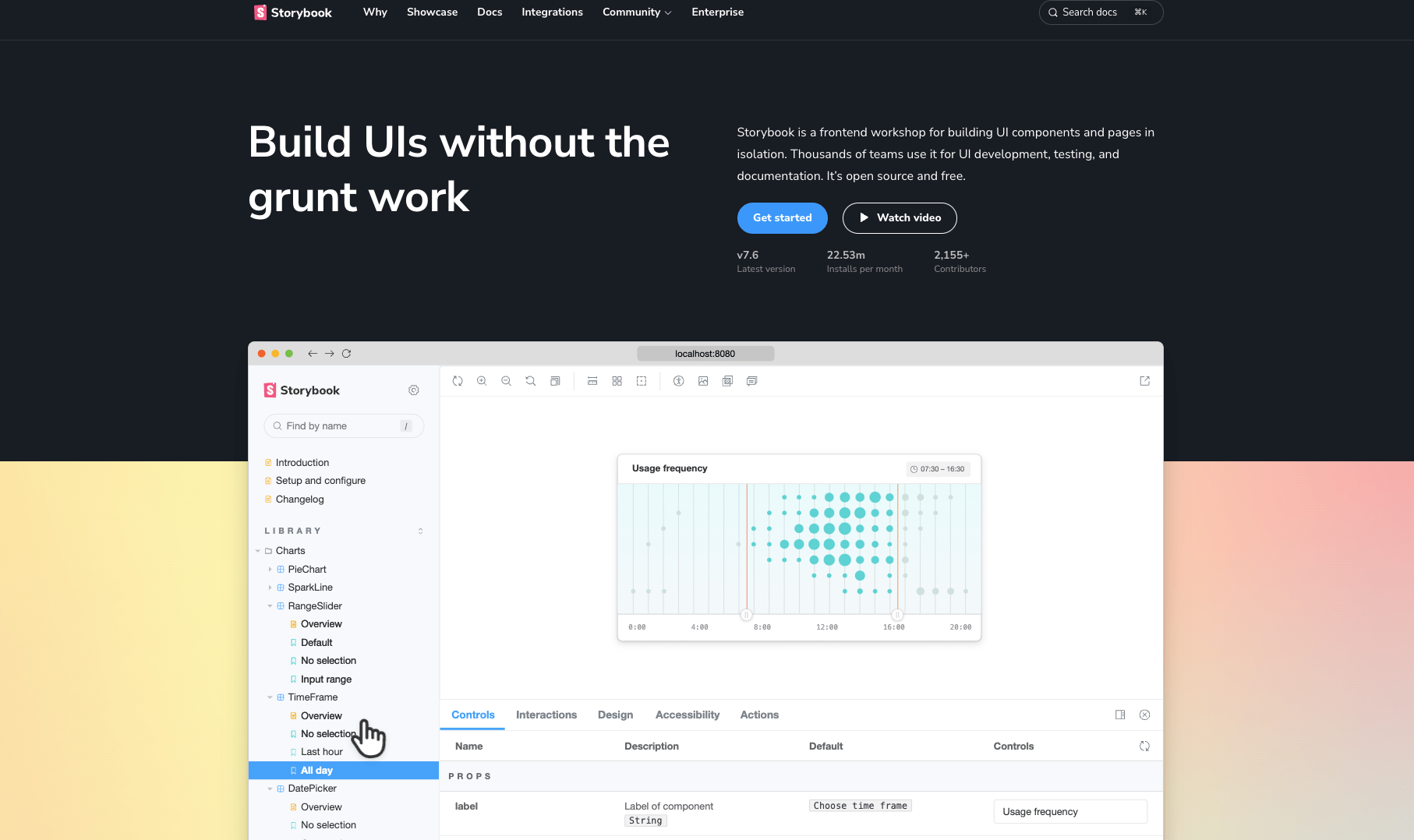Open the Community dropdown in top navigation
This screenshot has width=1414, height=840.
(636, 12)
